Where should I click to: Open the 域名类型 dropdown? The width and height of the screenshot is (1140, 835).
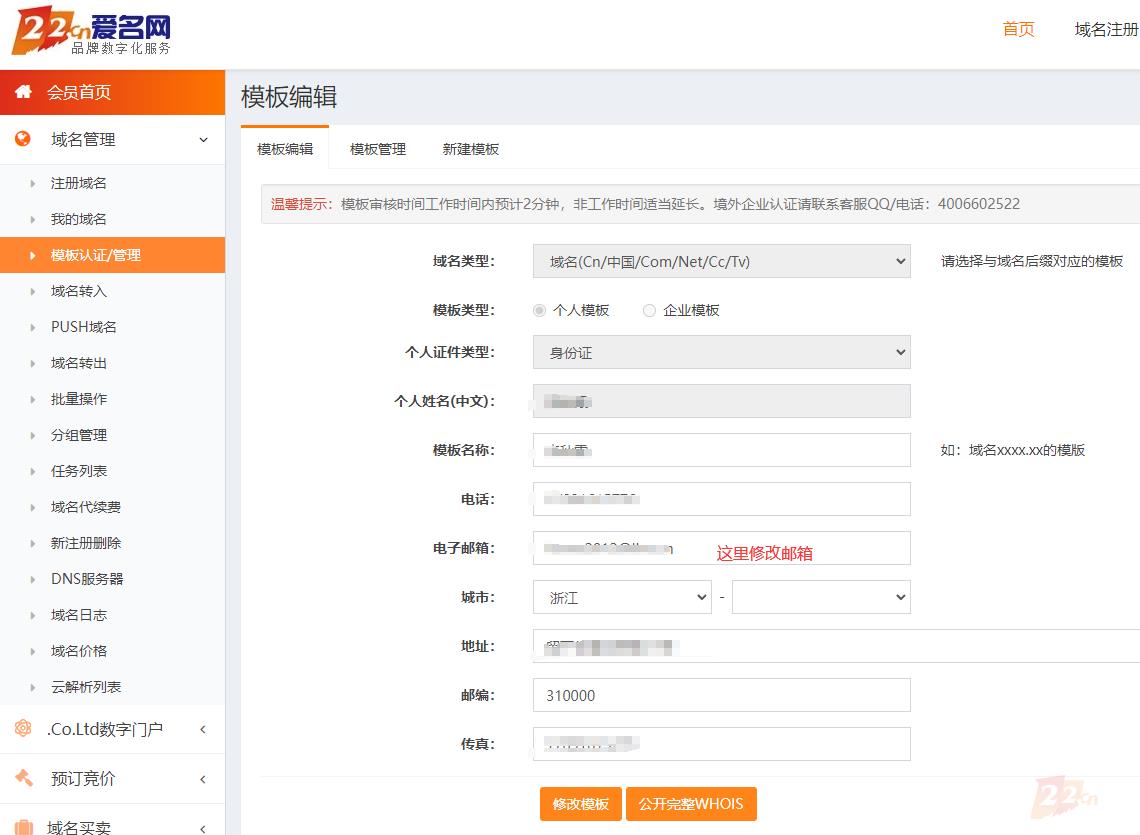(x=721, y=261)
